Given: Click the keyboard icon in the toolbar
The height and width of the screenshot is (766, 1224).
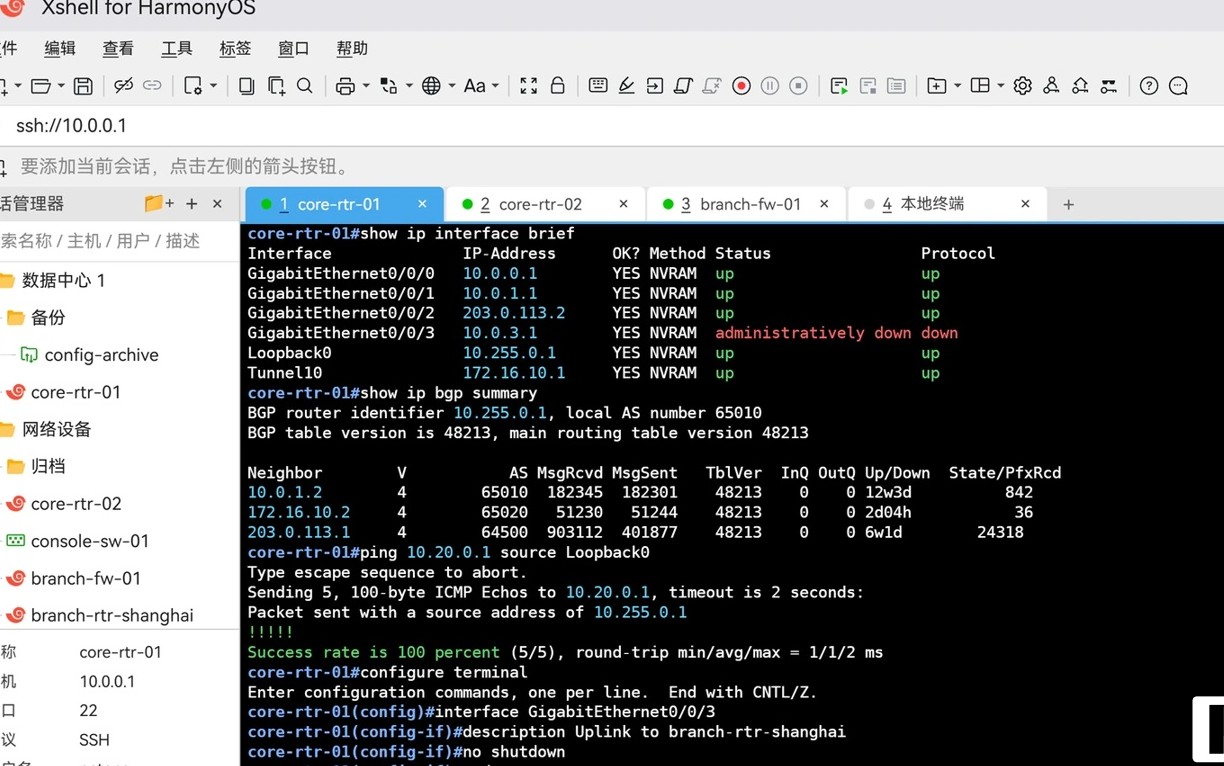Looking at the screenshot, I should pos(598,86).
